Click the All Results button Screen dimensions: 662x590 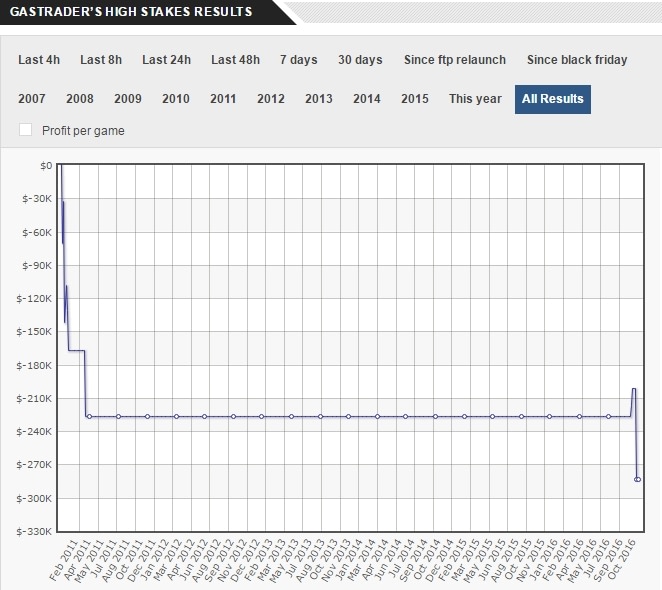coord(553,99)
